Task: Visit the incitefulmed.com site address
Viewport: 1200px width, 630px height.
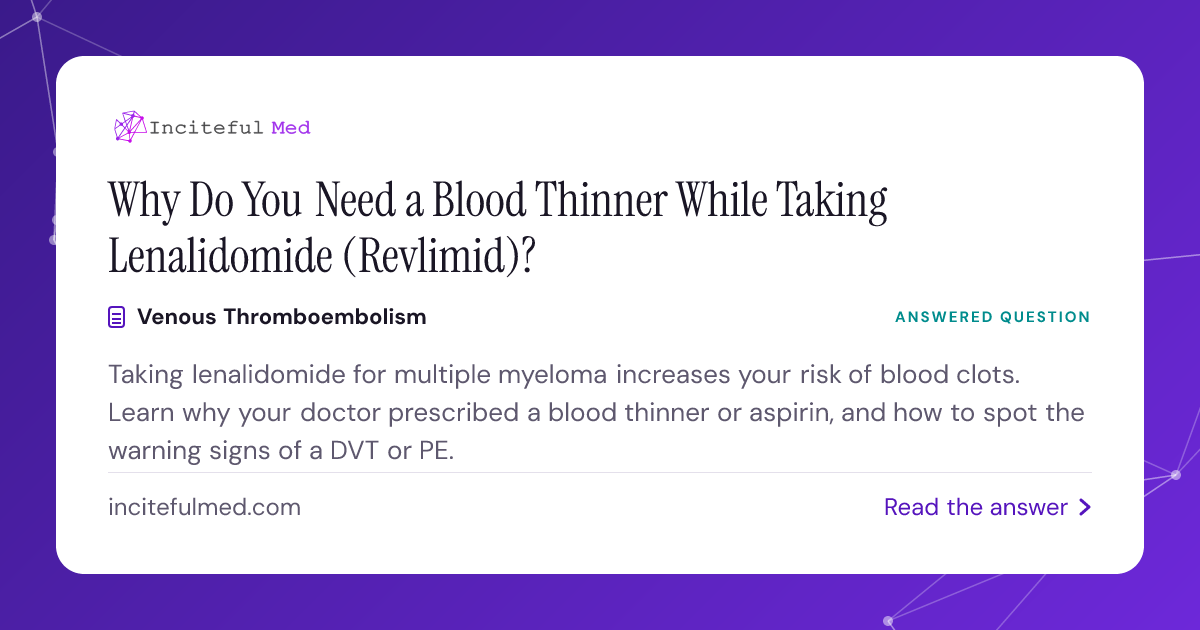Action: [204, 508]
